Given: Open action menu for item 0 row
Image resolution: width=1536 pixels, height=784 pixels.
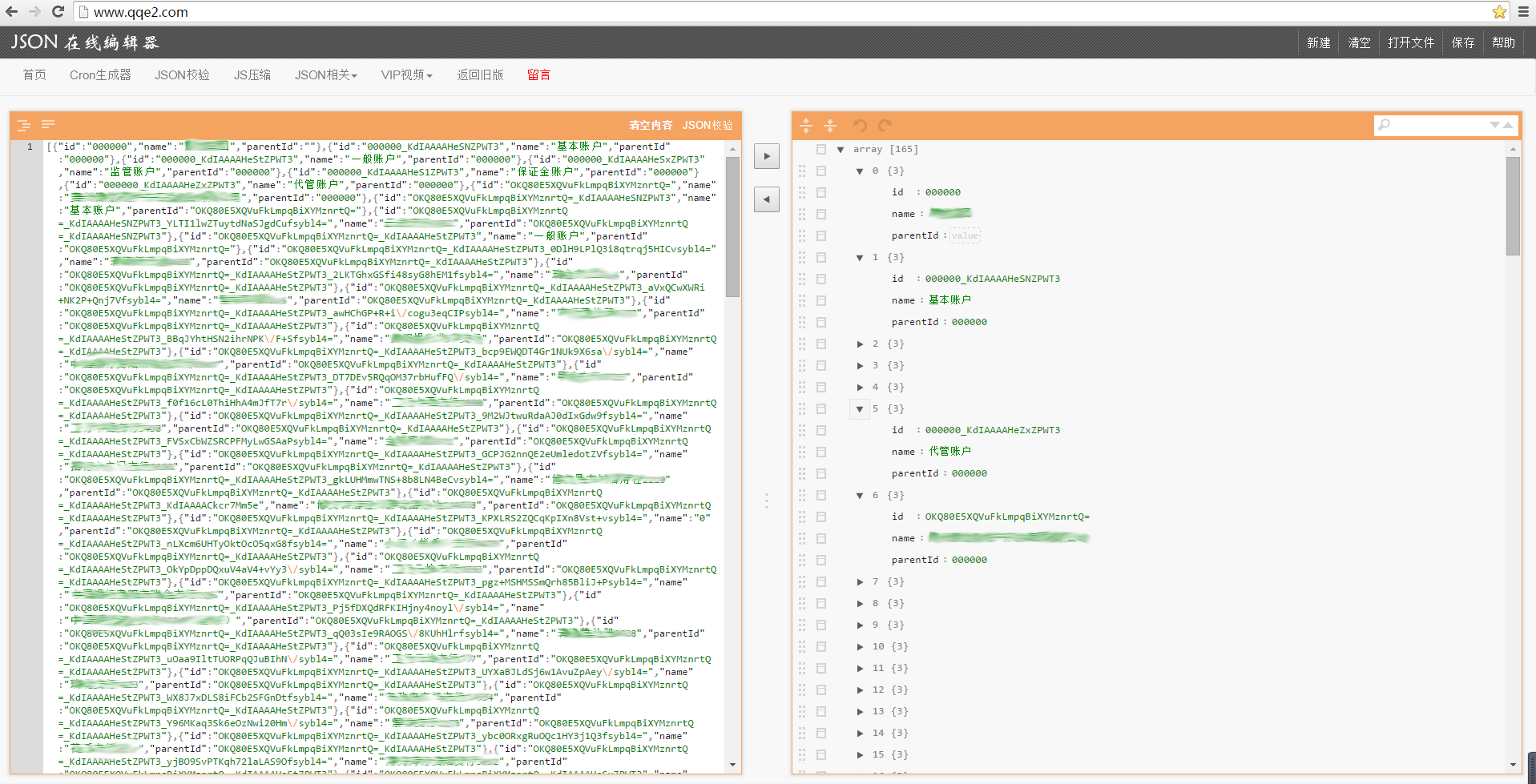Looking at the screenshot, I should click(x=821, y=171).
